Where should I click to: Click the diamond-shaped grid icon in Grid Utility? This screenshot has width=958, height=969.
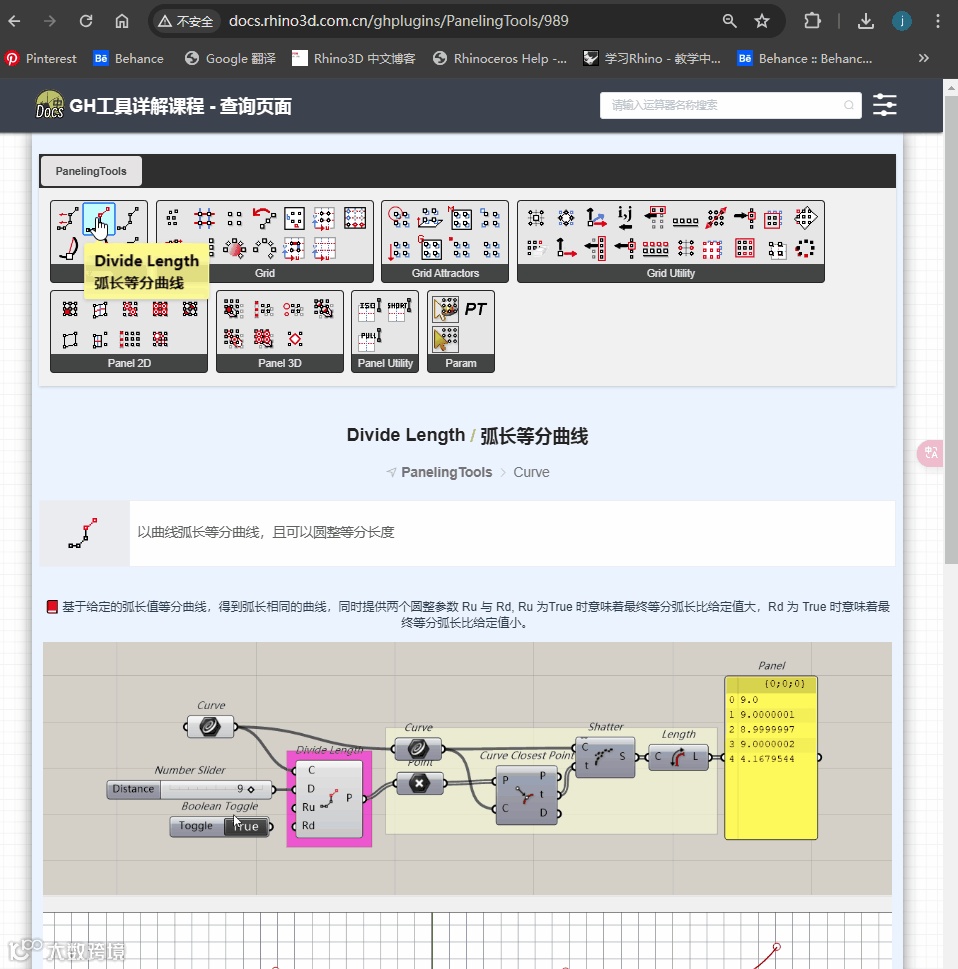click(805, 218)
